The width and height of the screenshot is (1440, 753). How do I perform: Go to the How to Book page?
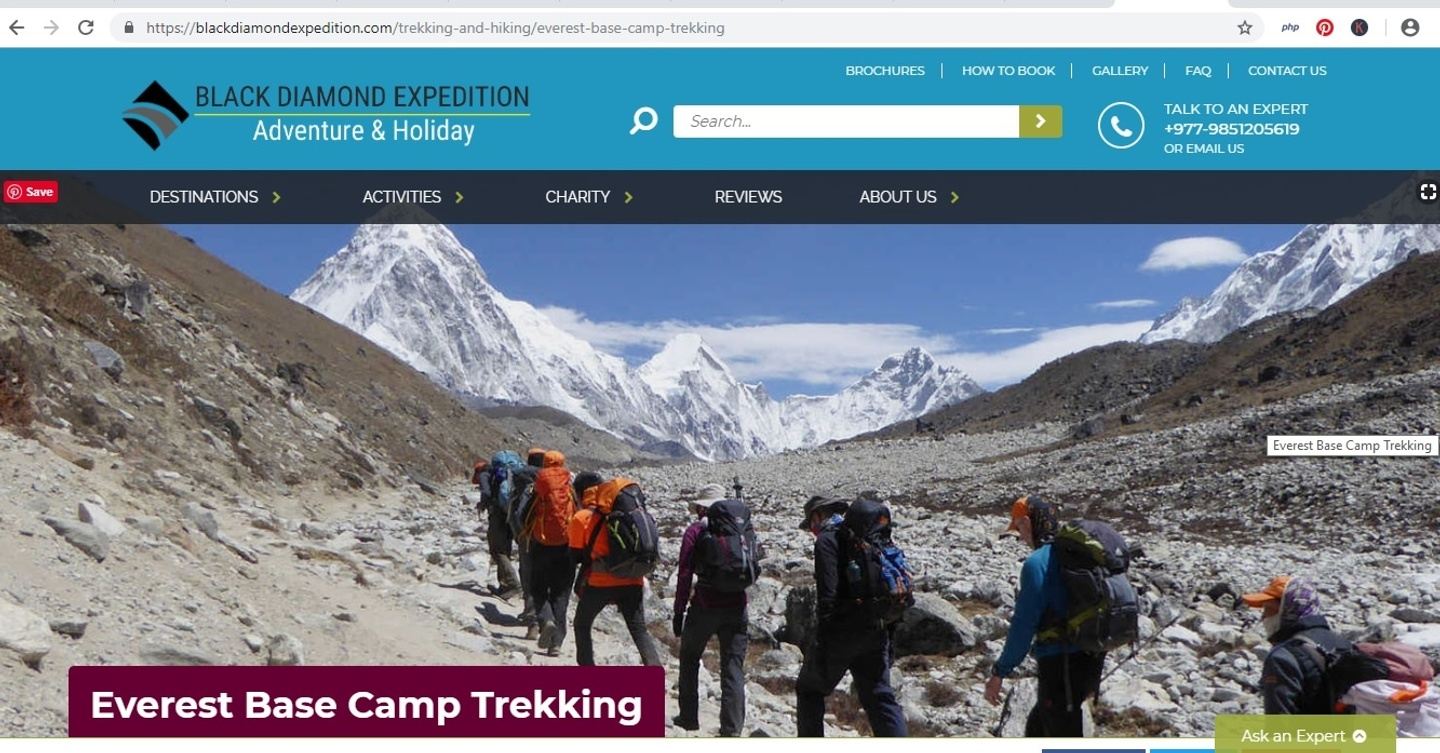click(1008, 71)
